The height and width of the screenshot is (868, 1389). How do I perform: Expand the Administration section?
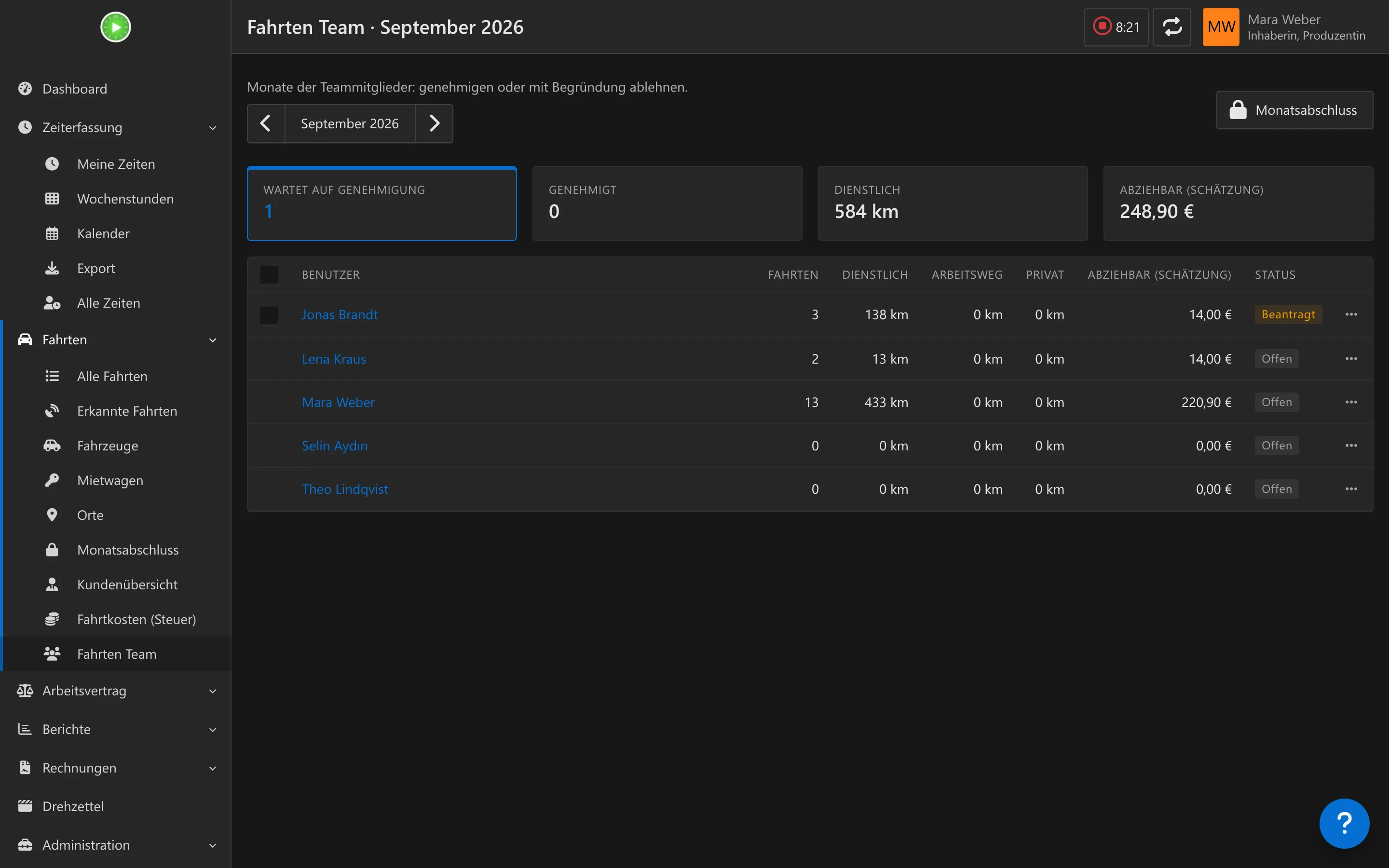(x=115, y=845)
